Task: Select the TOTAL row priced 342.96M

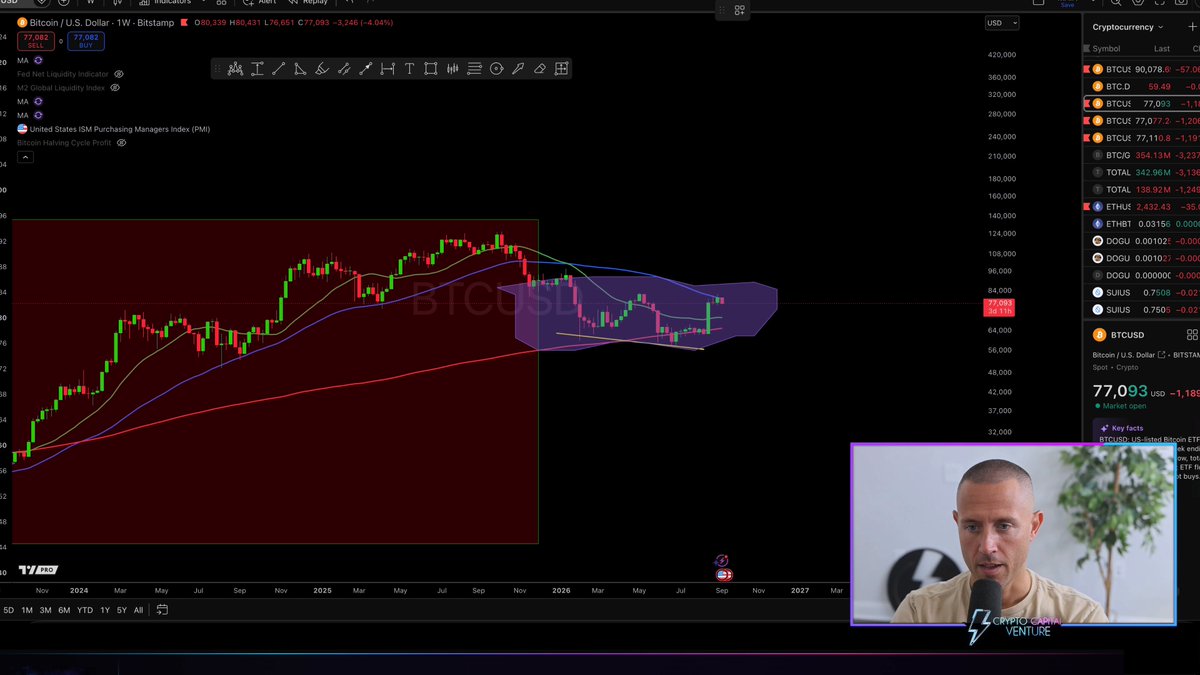Action: coord(1141,172)
